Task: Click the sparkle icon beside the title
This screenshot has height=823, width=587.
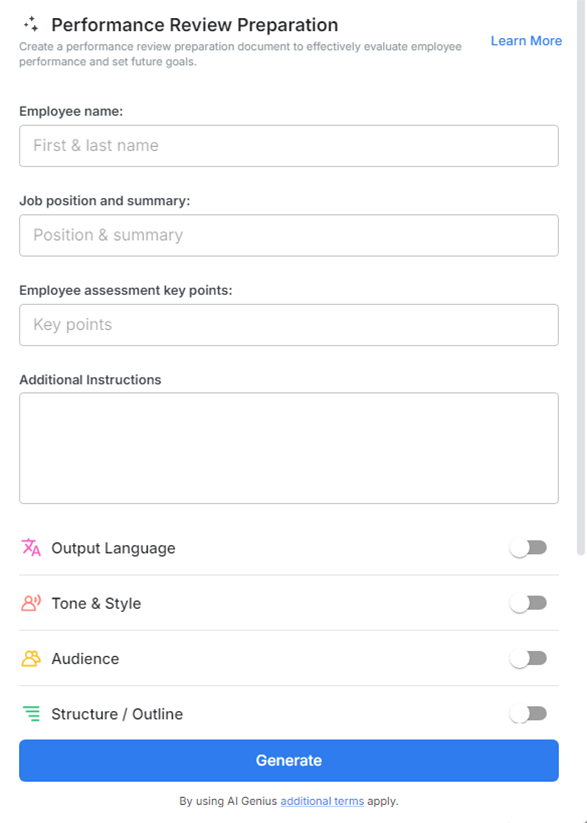Action: pyautogui.click(x=33, y=24)
